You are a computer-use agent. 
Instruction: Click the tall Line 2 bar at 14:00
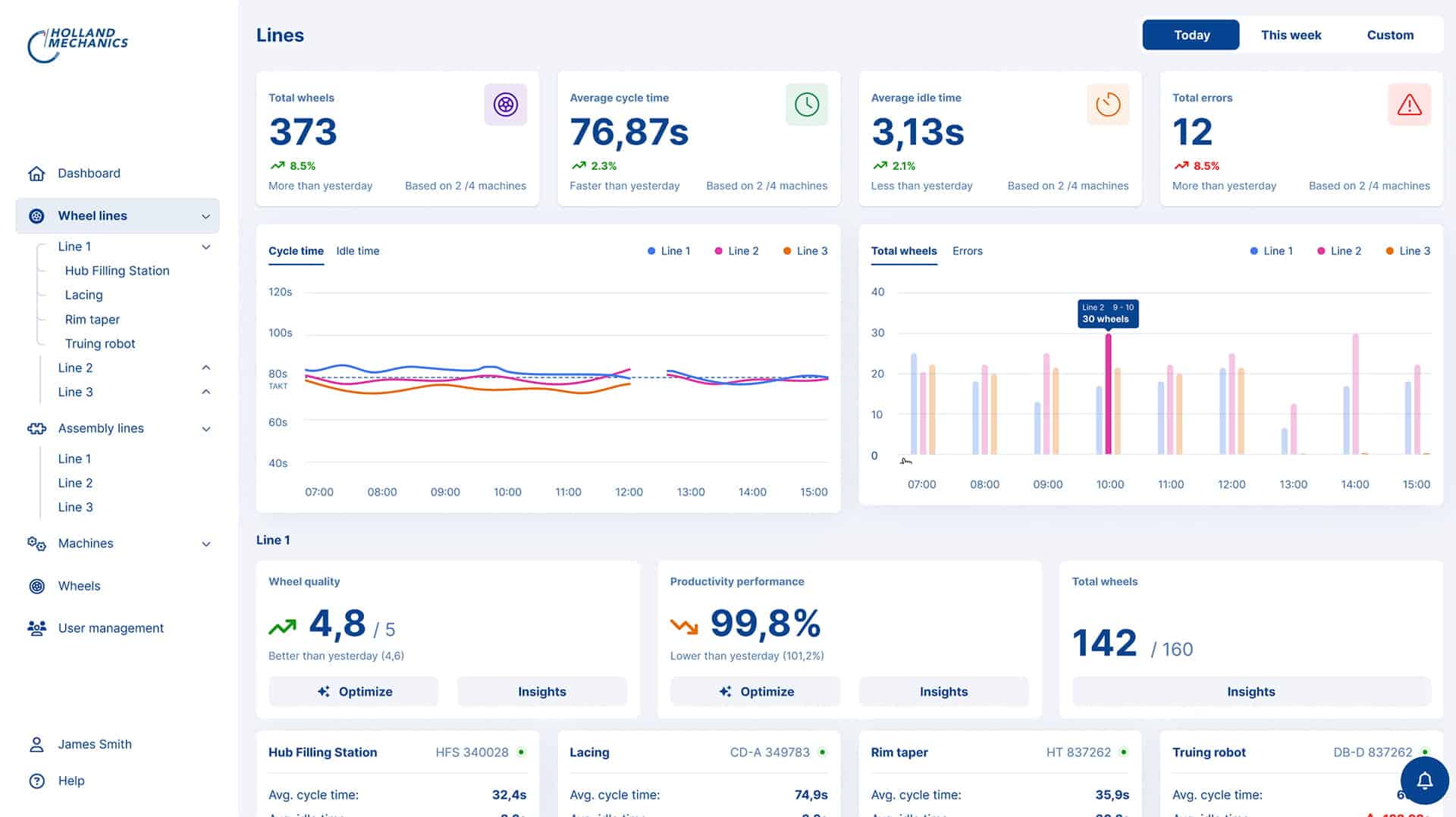1355,394
